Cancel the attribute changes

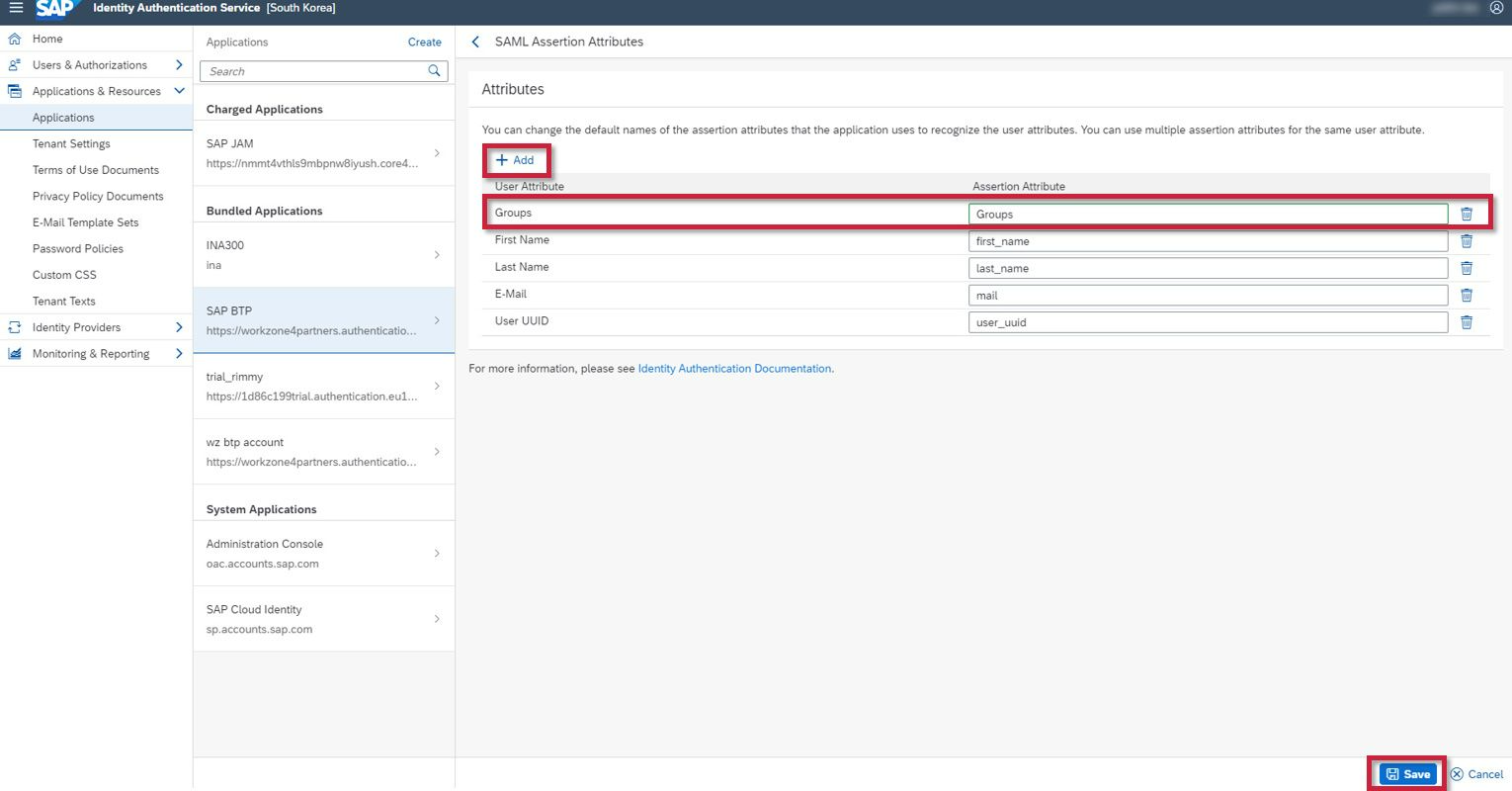(x=1476, y=774)
